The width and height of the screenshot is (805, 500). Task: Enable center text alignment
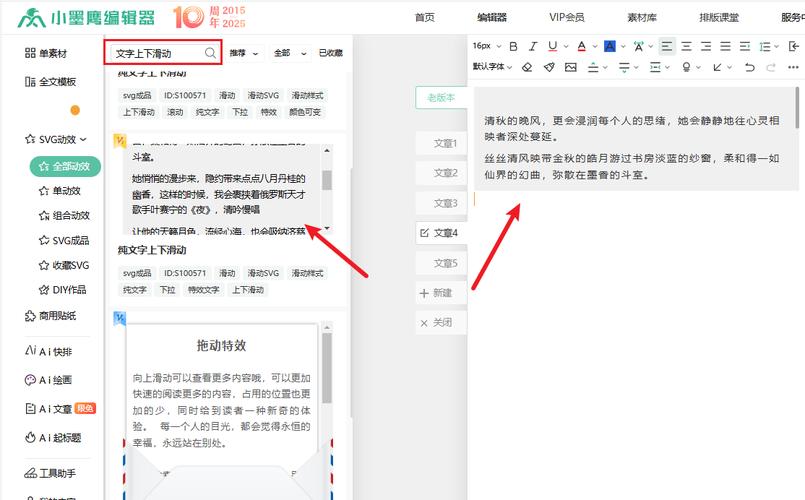coord(685,46)
